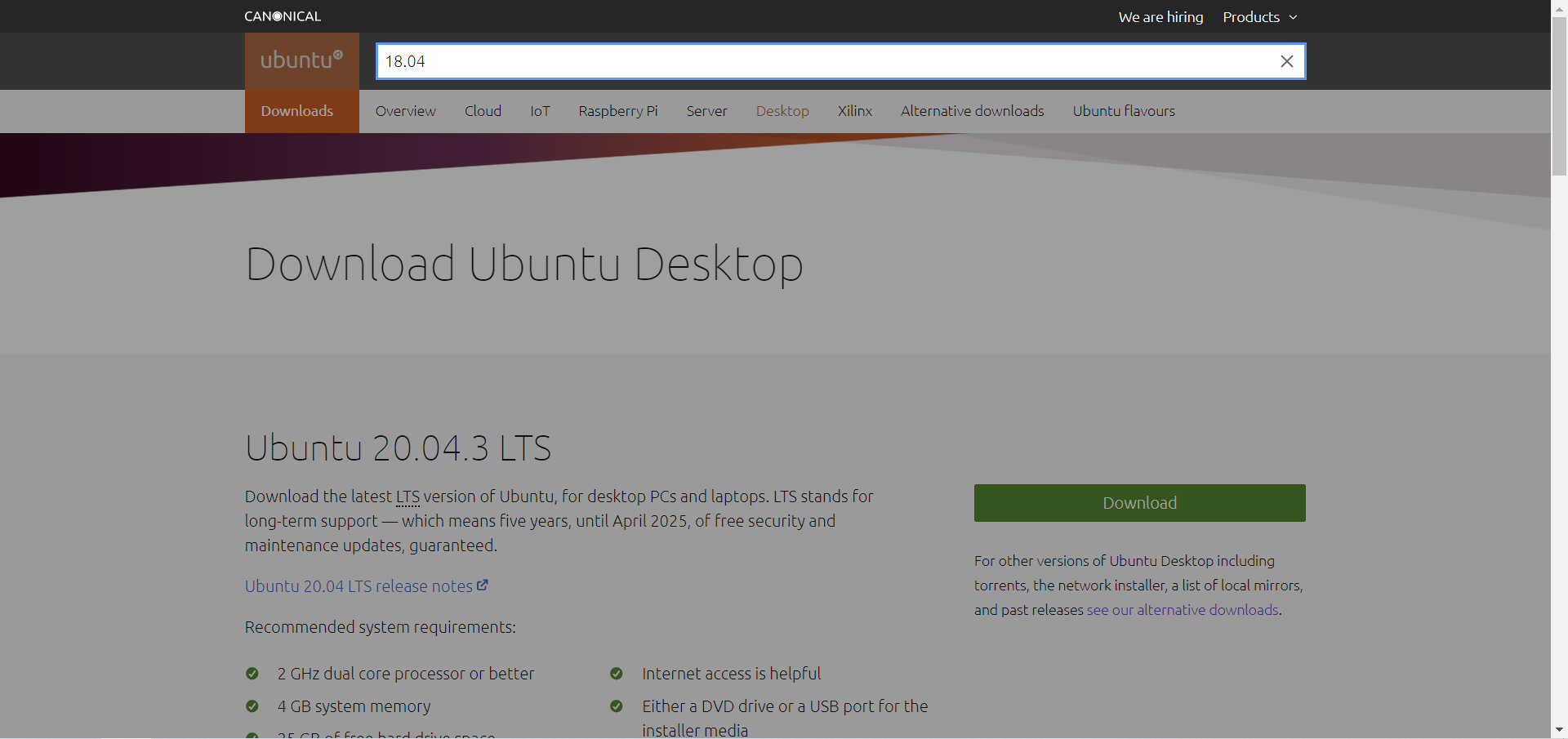Click the checkmark beside DVD drive or USB port
1568x739 pixels.
click(x=617, y=706)
